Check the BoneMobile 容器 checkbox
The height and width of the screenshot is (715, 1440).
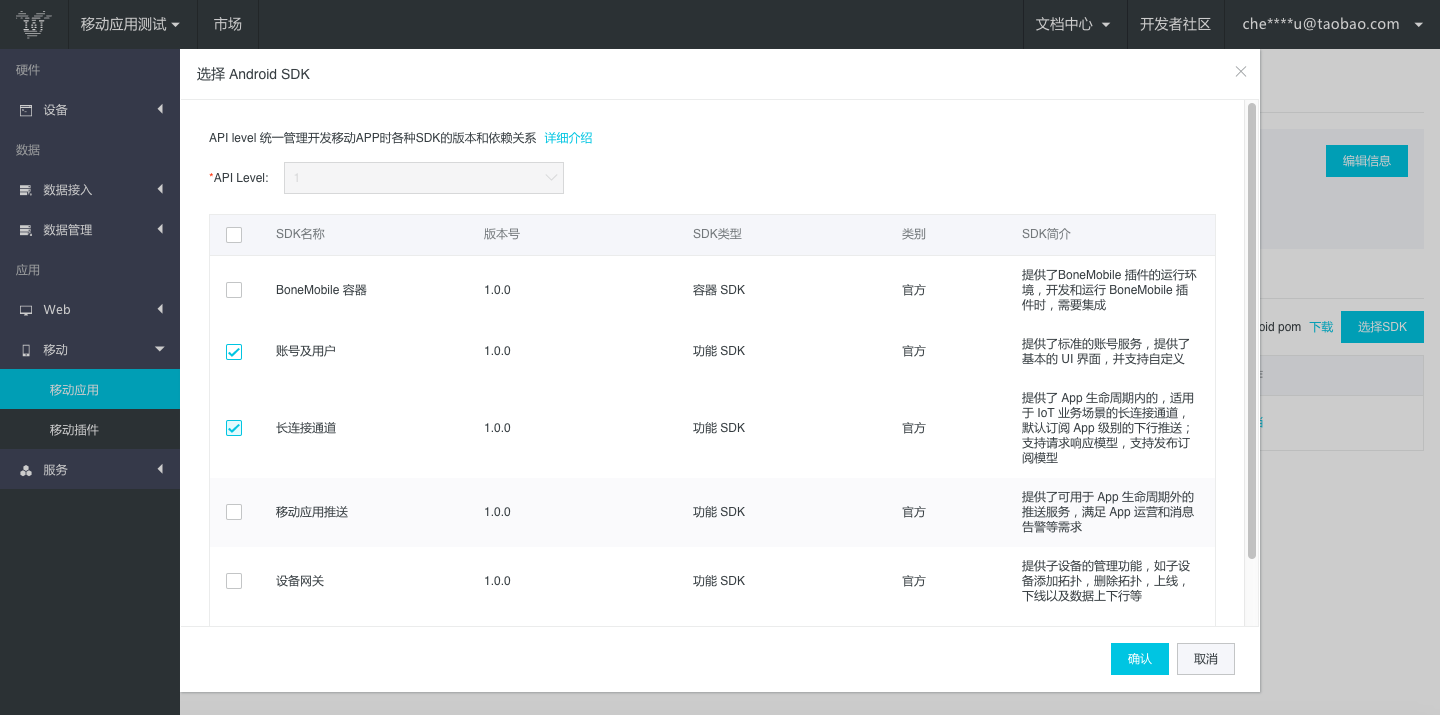tap(234, 290)
